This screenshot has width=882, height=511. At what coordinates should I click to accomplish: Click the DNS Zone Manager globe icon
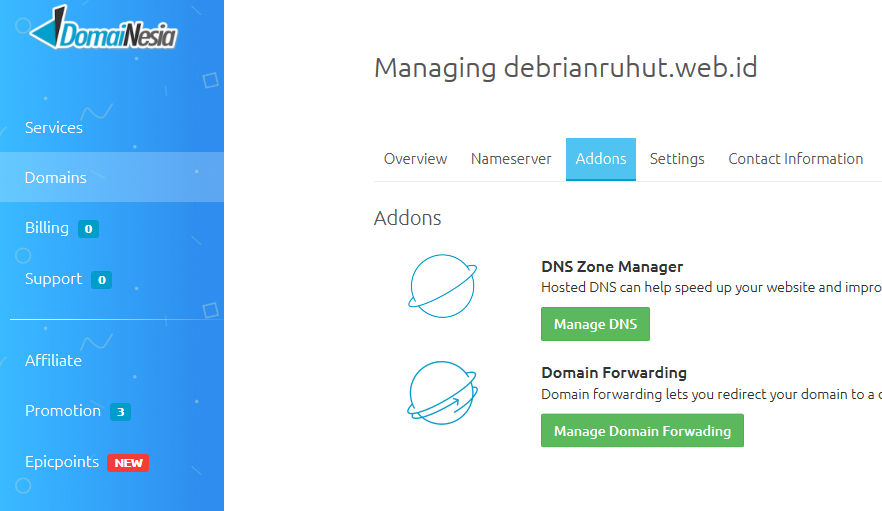click(x=442, y=286)
